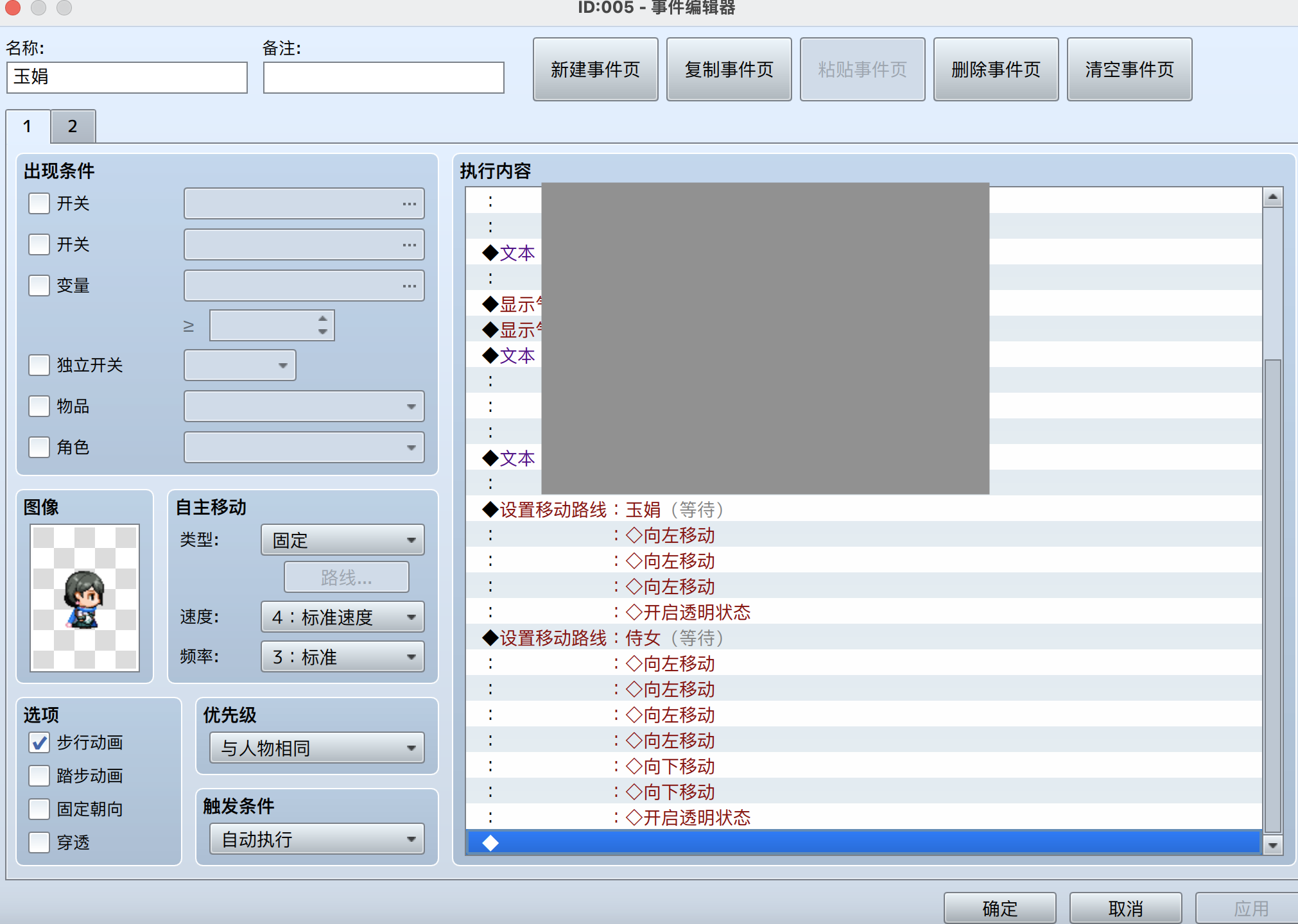Click 删除事件页 button

coord(996,69)
